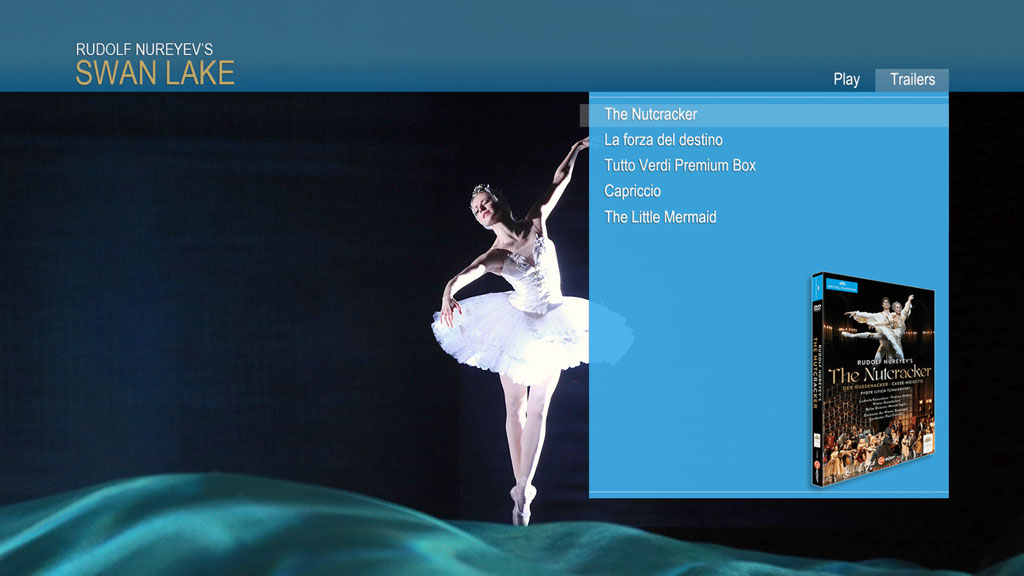The image size is (1024, 576).
Task: Click The Nutcracker DVD cover thumbnail
Action: click(873, 382)
